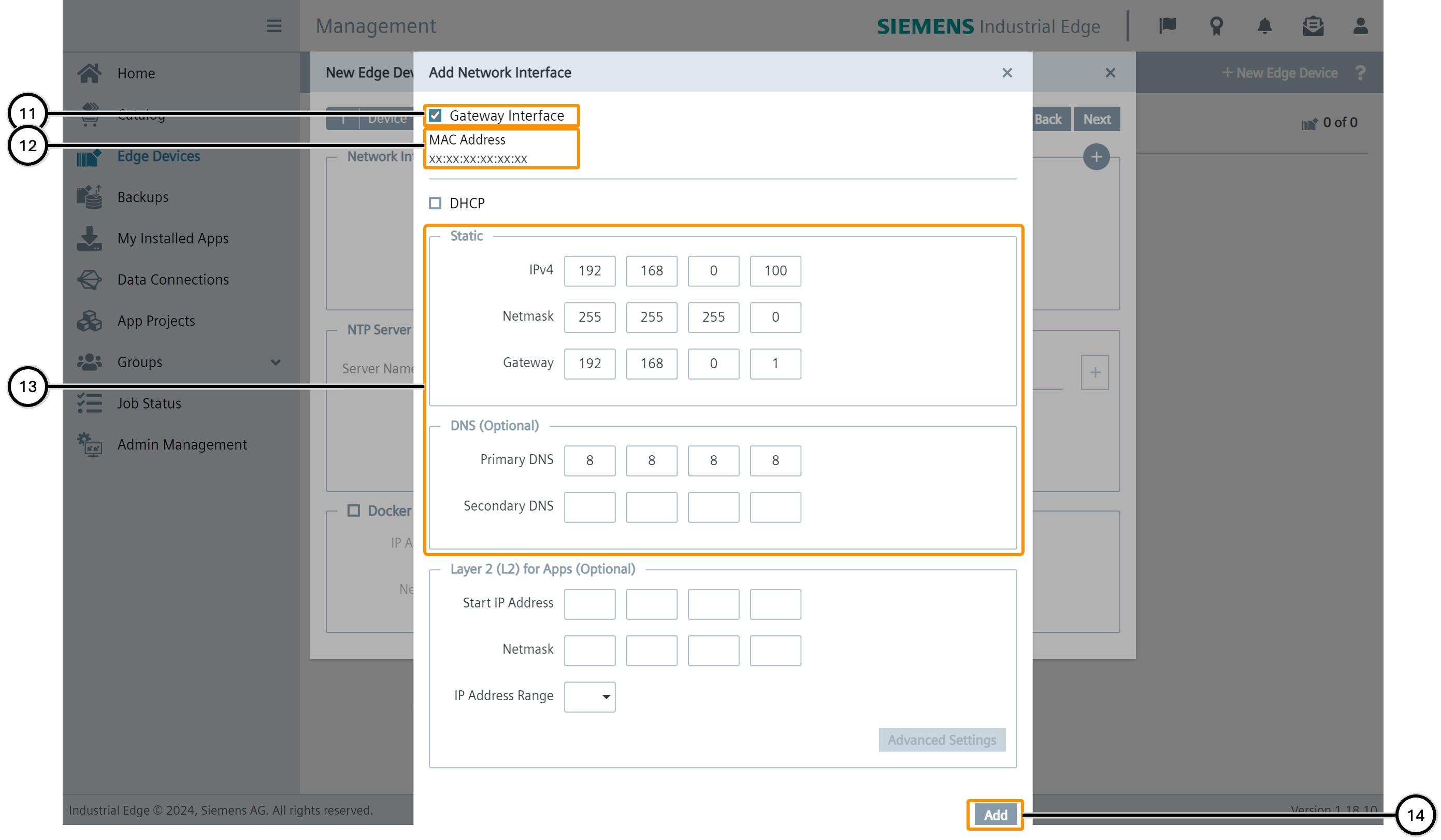The height and width of the screenshot is (840, 1441).
Task: Expand the Groups menu chevron
Action: (276, 362)
